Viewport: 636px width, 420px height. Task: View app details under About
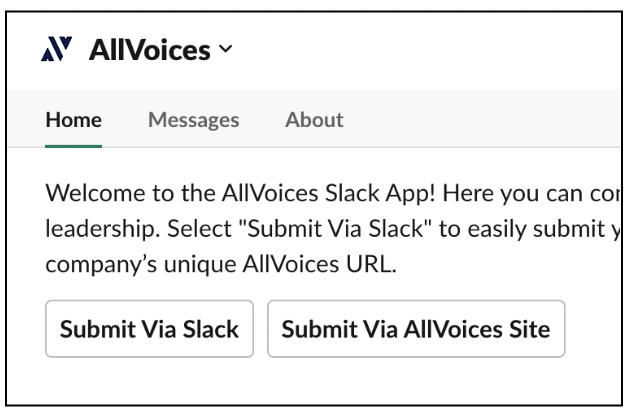(x=314, y=120)
